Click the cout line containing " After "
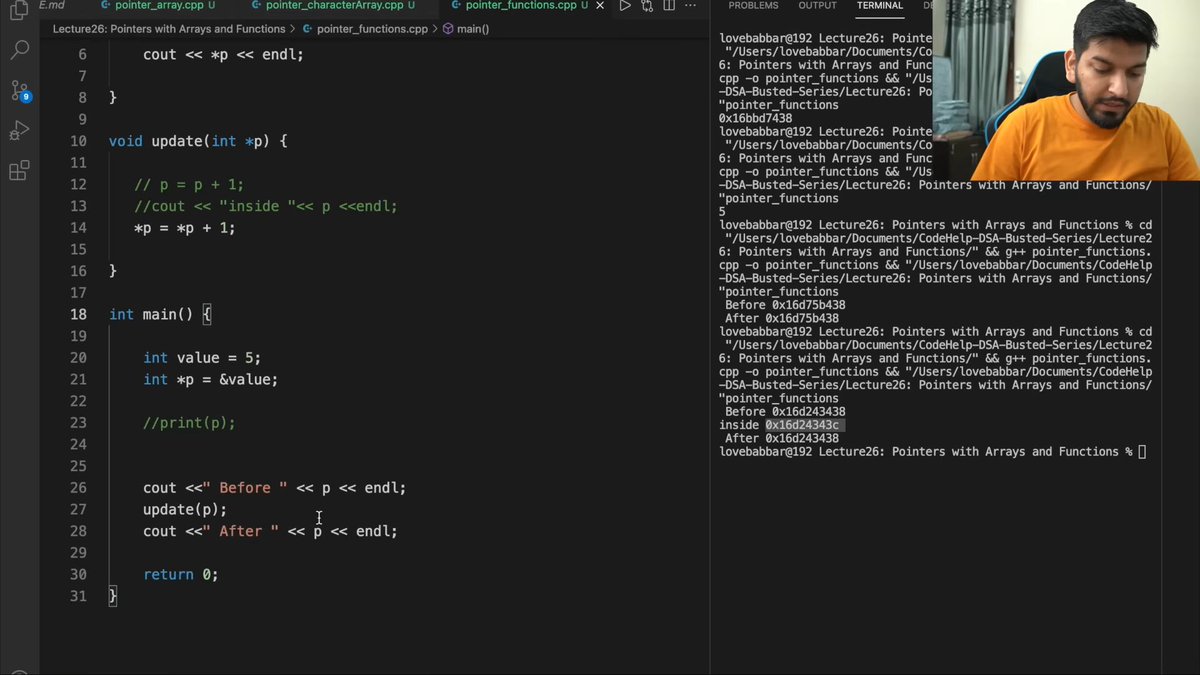Screen dimensions: 1200x675 tap(270, 531)
